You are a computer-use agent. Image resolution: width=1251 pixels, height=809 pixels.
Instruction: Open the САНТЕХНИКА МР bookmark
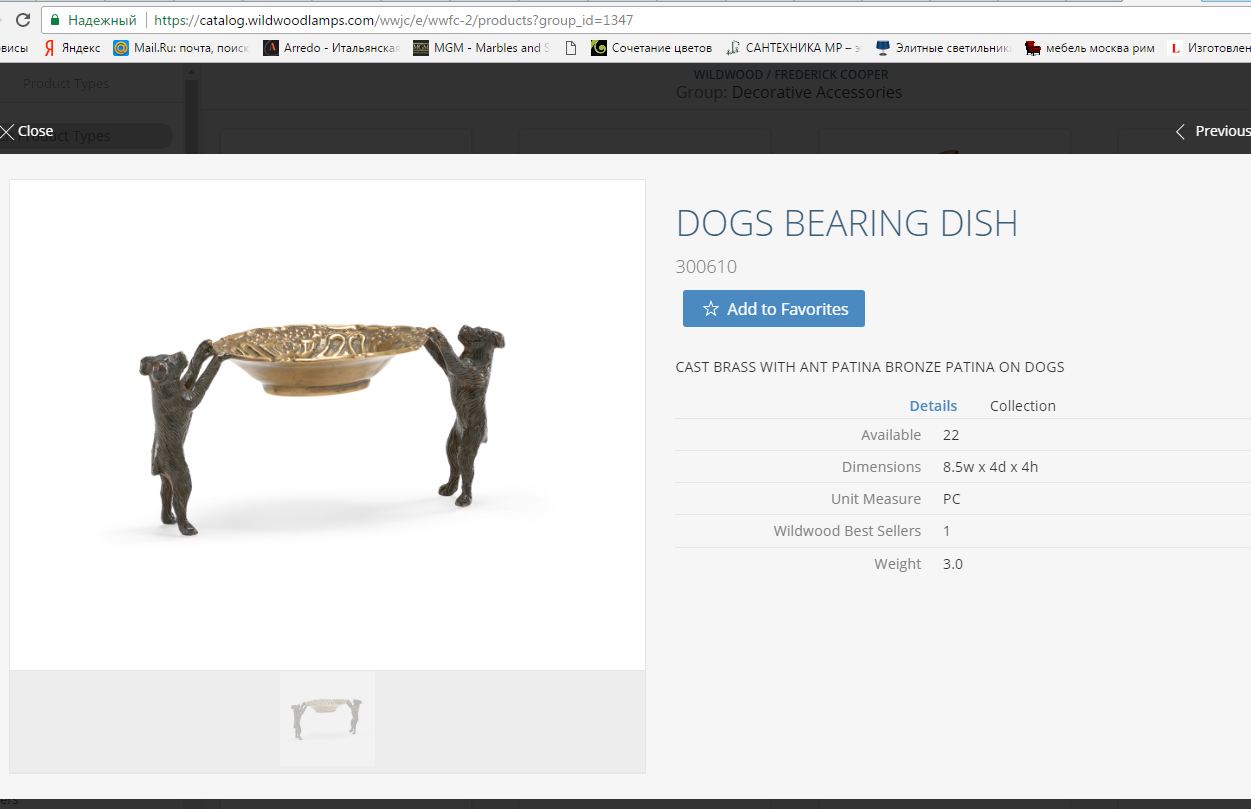pyautogui.click(x=793, y=48)
